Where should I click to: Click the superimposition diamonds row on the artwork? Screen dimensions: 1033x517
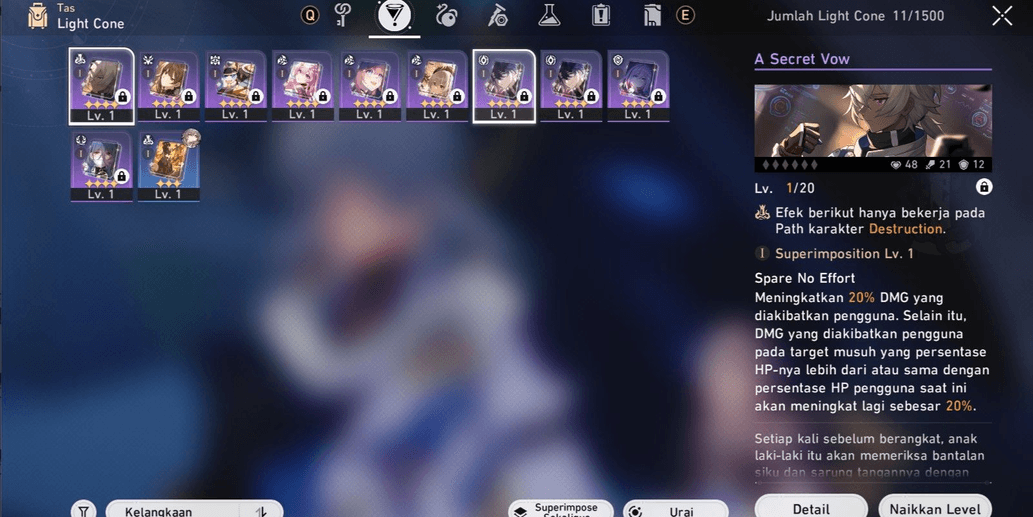pos(789,165)
